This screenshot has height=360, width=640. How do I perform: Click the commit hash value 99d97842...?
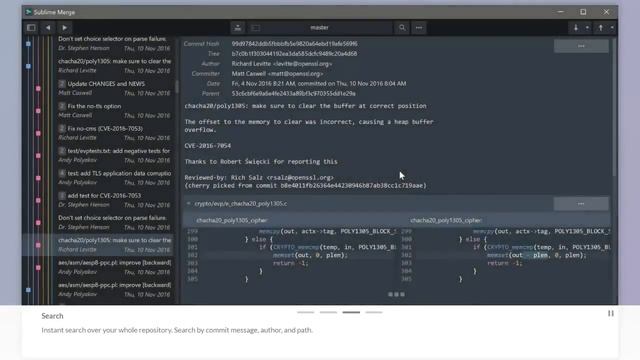pyautogui.click(x=294, y=44)
